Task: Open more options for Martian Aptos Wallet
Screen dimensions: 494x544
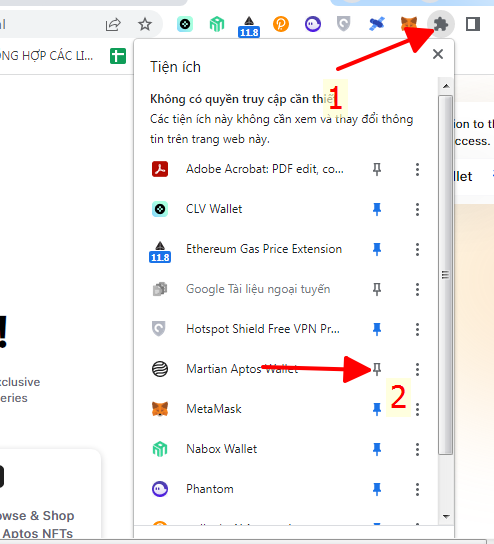Action: (x=417, y=369)
